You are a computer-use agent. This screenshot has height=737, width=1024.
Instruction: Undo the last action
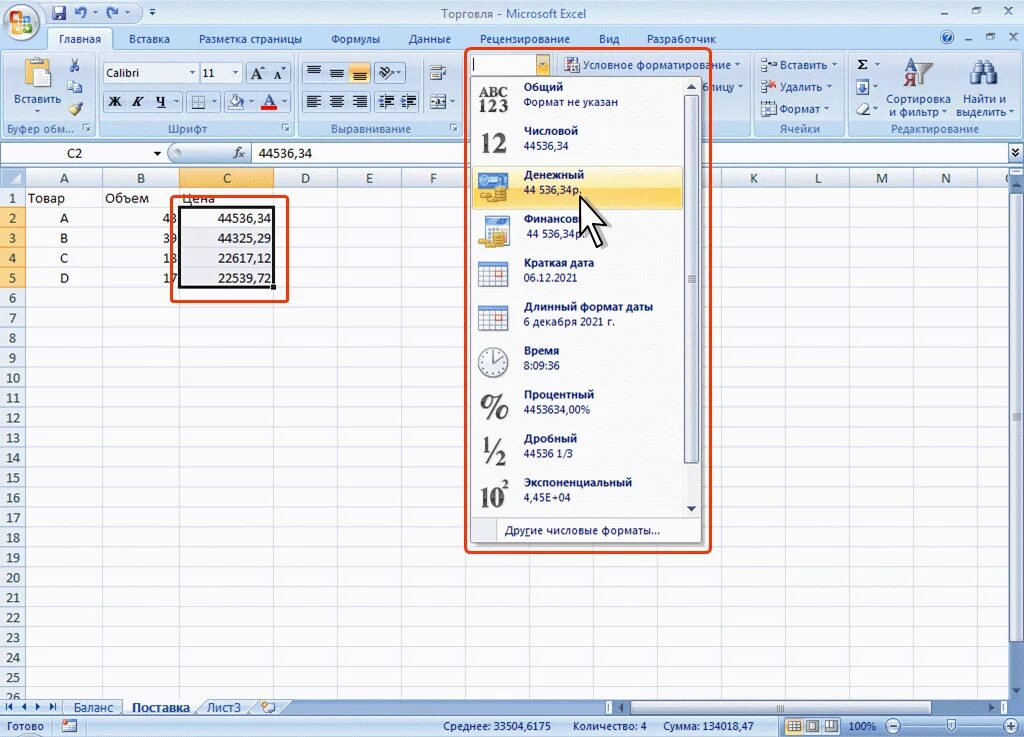tap(81, 12)
